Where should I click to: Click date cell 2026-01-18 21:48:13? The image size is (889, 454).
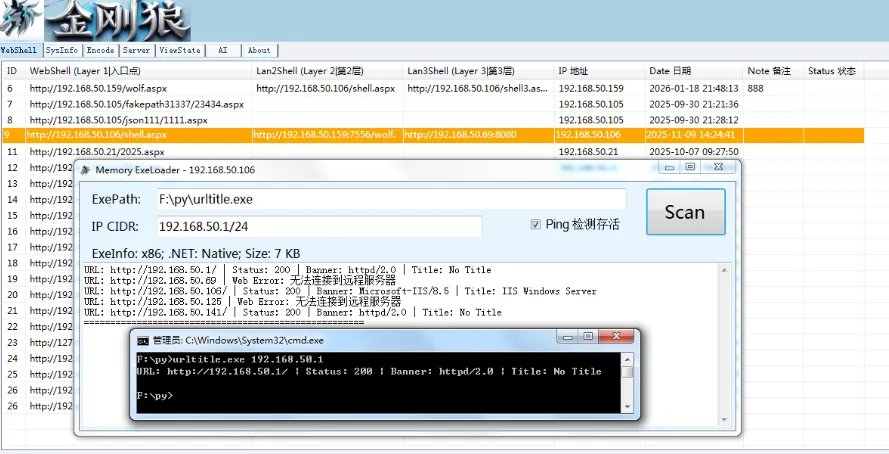pyautogui.click(x=694, y=88)
